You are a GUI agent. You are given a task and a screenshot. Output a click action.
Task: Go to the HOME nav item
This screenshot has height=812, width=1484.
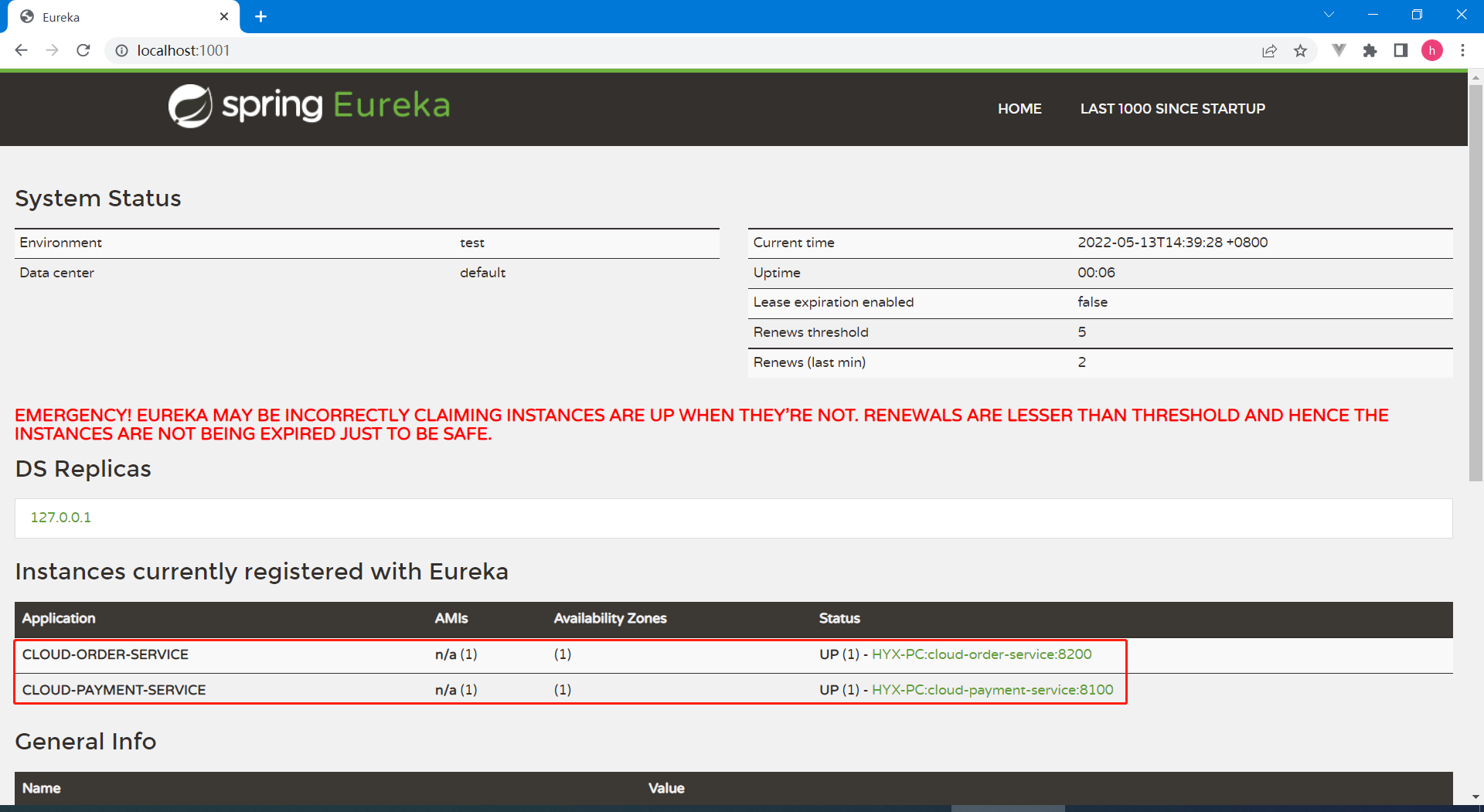point(1019,109)
